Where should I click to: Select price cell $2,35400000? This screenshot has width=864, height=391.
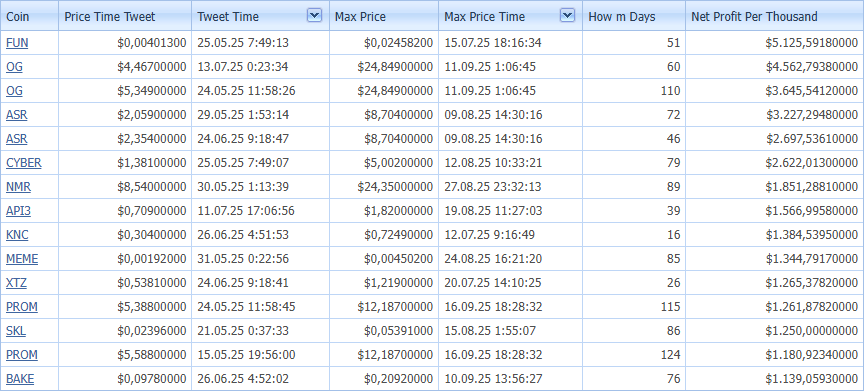click(125, 139)
